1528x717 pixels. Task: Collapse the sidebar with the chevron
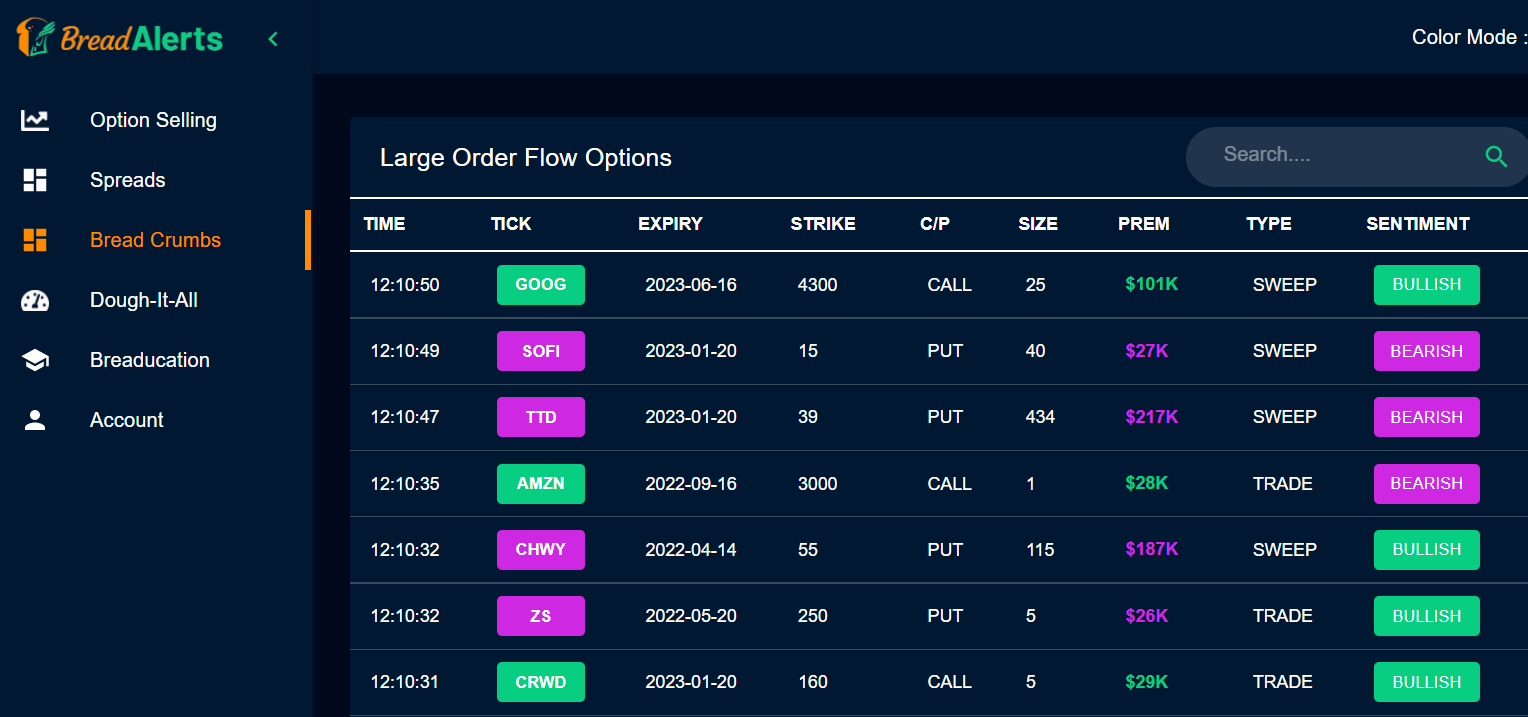coord(273,39)
